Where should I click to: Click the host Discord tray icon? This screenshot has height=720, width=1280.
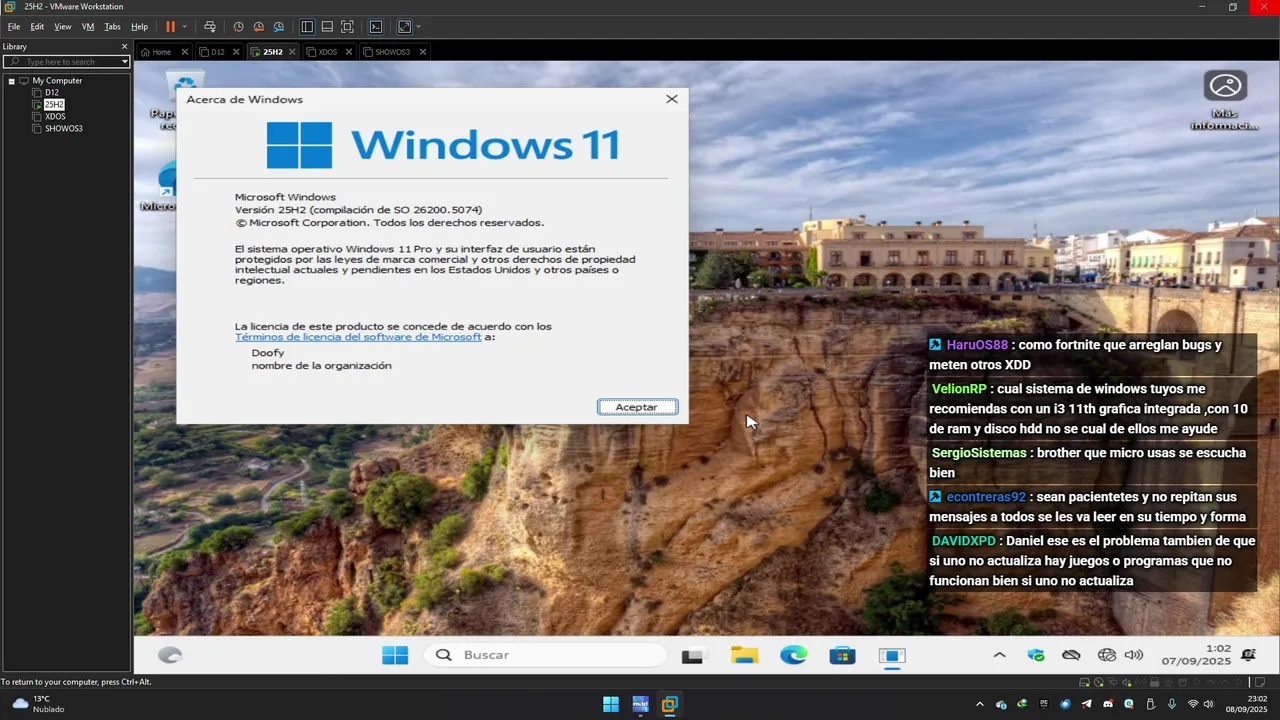[1107, 704]
